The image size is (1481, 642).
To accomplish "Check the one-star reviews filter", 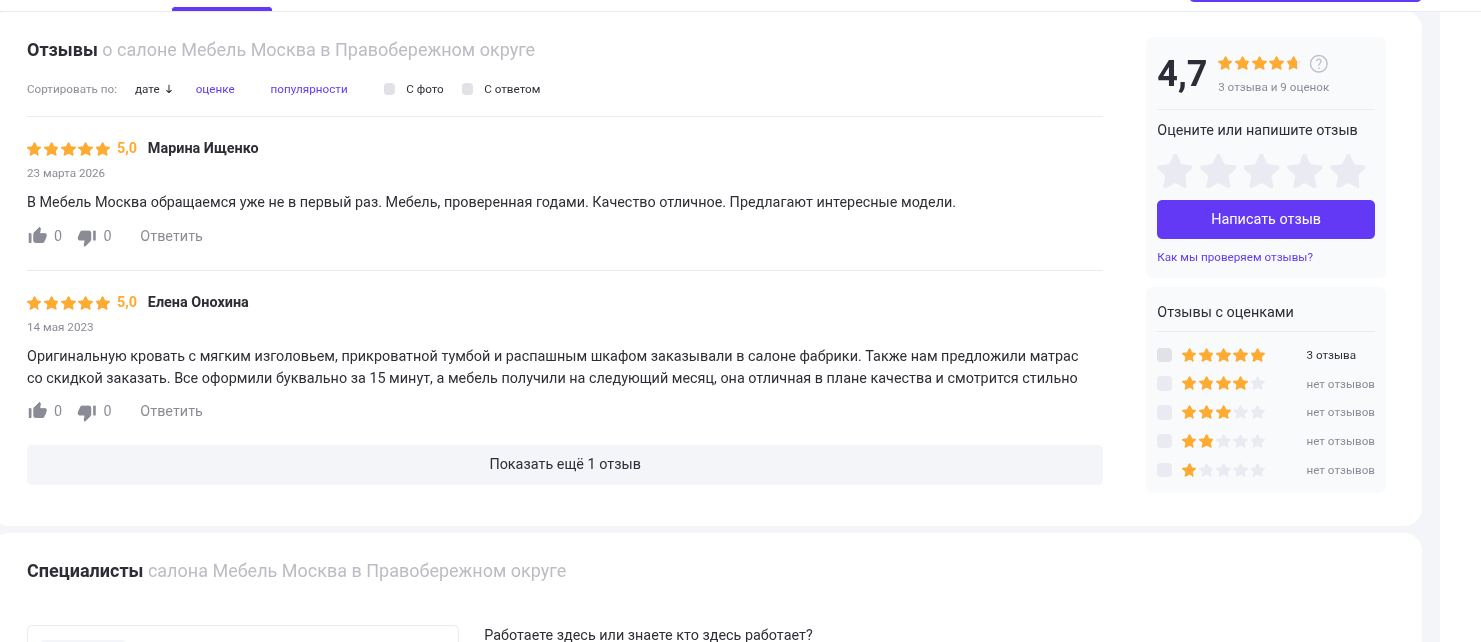I will coord(1164,470).
